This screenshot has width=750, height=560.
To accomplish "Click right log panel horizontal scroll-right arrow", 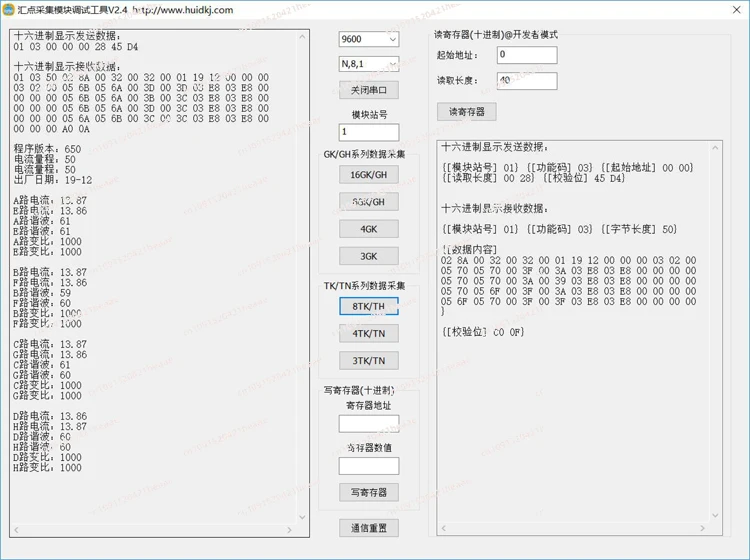I will coord(702,528).
